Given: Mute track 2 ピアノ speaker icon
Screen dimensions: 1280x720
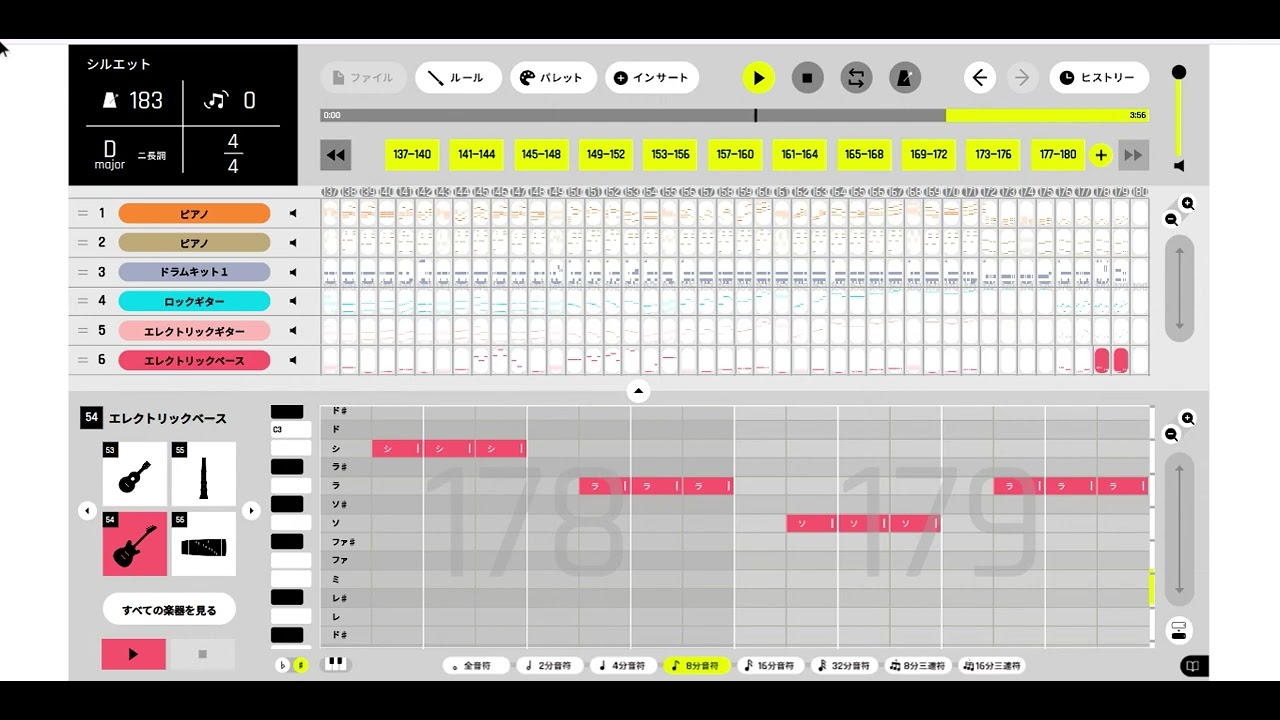Looking at the screenshot, I should 293,242.
